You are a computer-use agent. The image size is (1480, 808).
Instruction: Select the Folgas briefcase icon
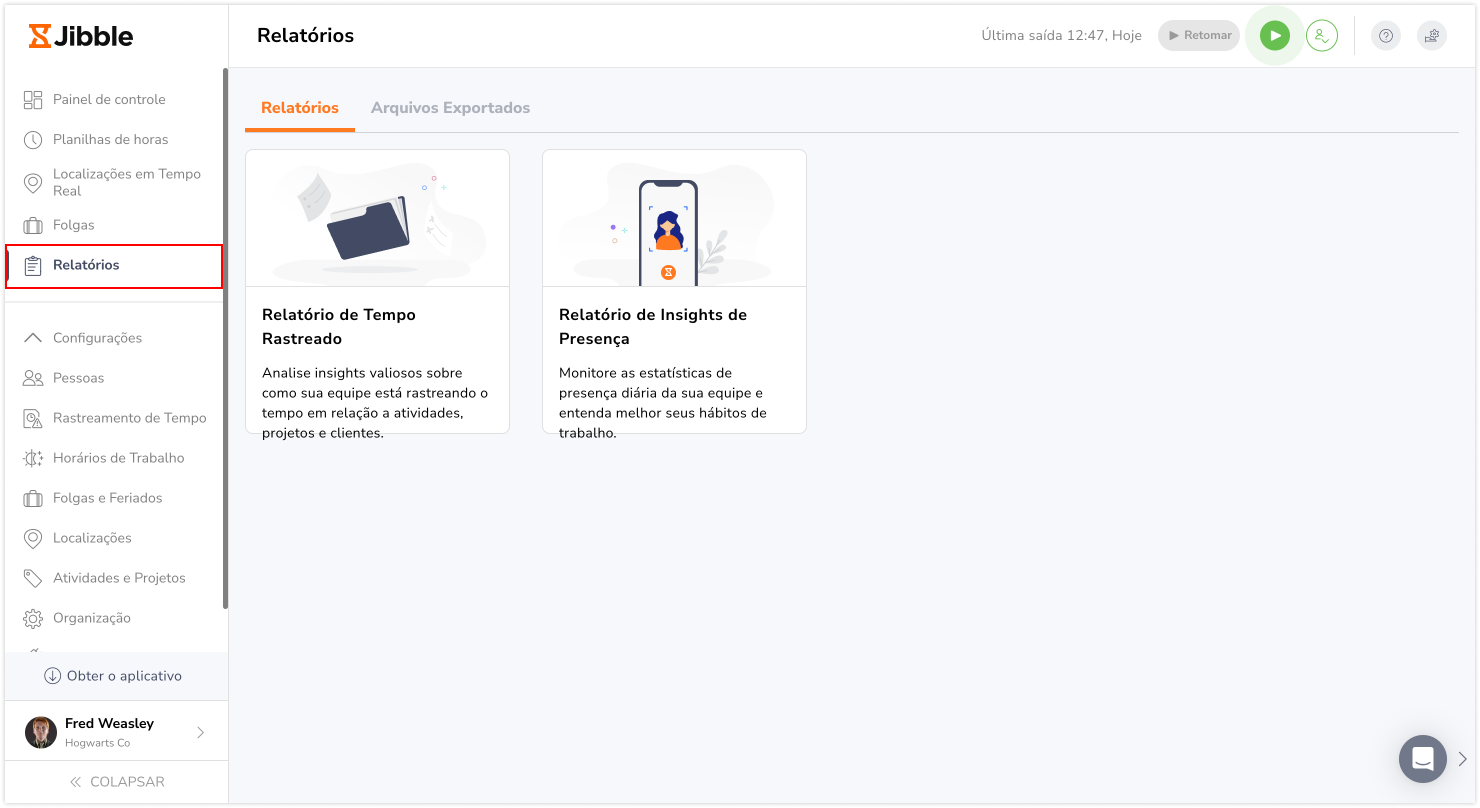(x=31, y=224)
